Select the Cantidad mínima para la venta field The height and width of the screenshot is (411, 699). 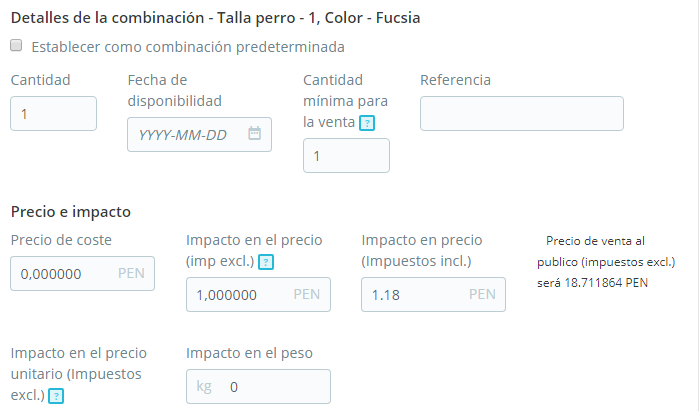[x=346, y=156]
